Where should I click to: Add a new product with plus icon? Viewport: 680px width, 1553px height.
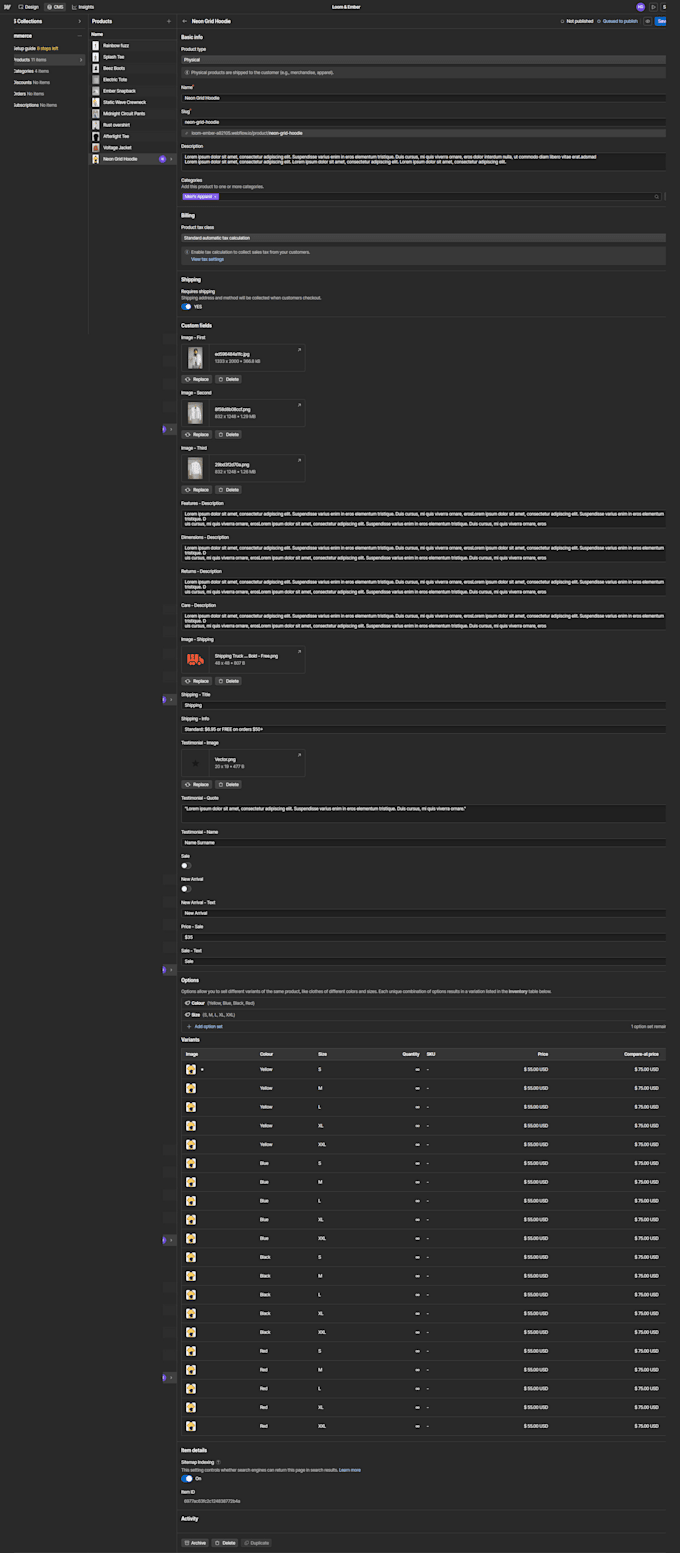pos(169,21)
